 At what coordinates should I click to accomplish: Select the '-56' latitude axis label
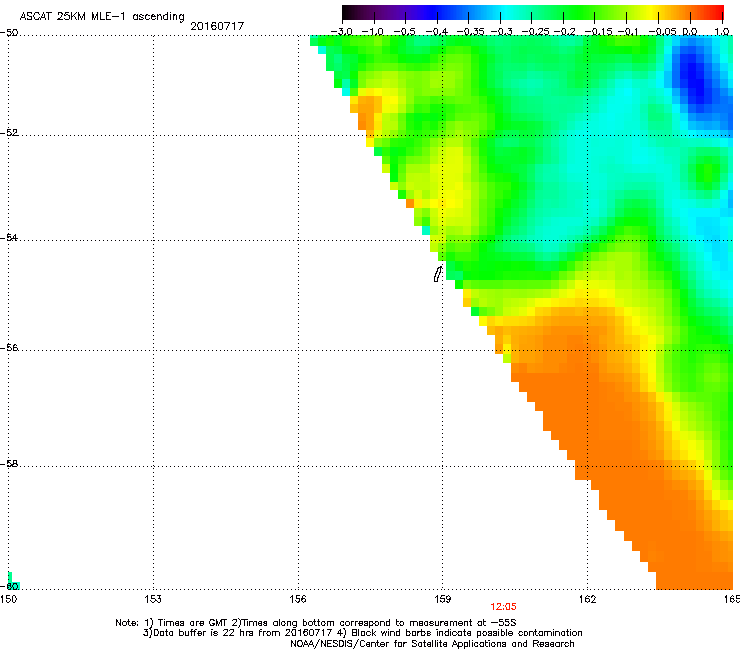pos(9,347)
